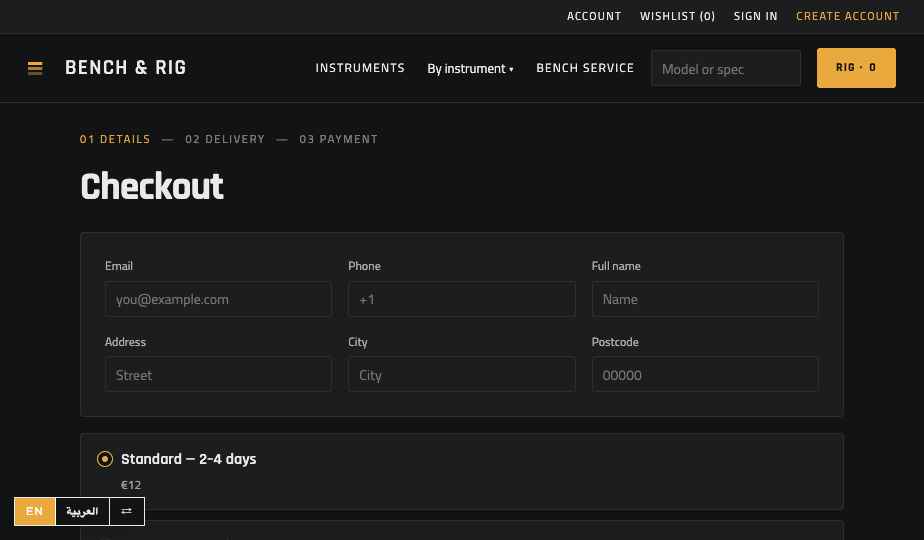Image resolution: width=924 pixels, height=540 pixels.
Task: Open the Bench Service menu item
Action: coord(585,68)
